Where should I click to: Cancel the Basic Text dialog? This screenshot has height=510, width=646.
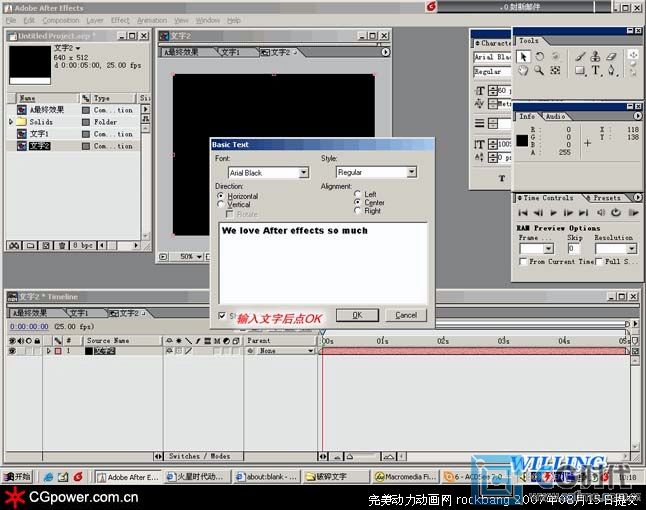coord(406,315)
